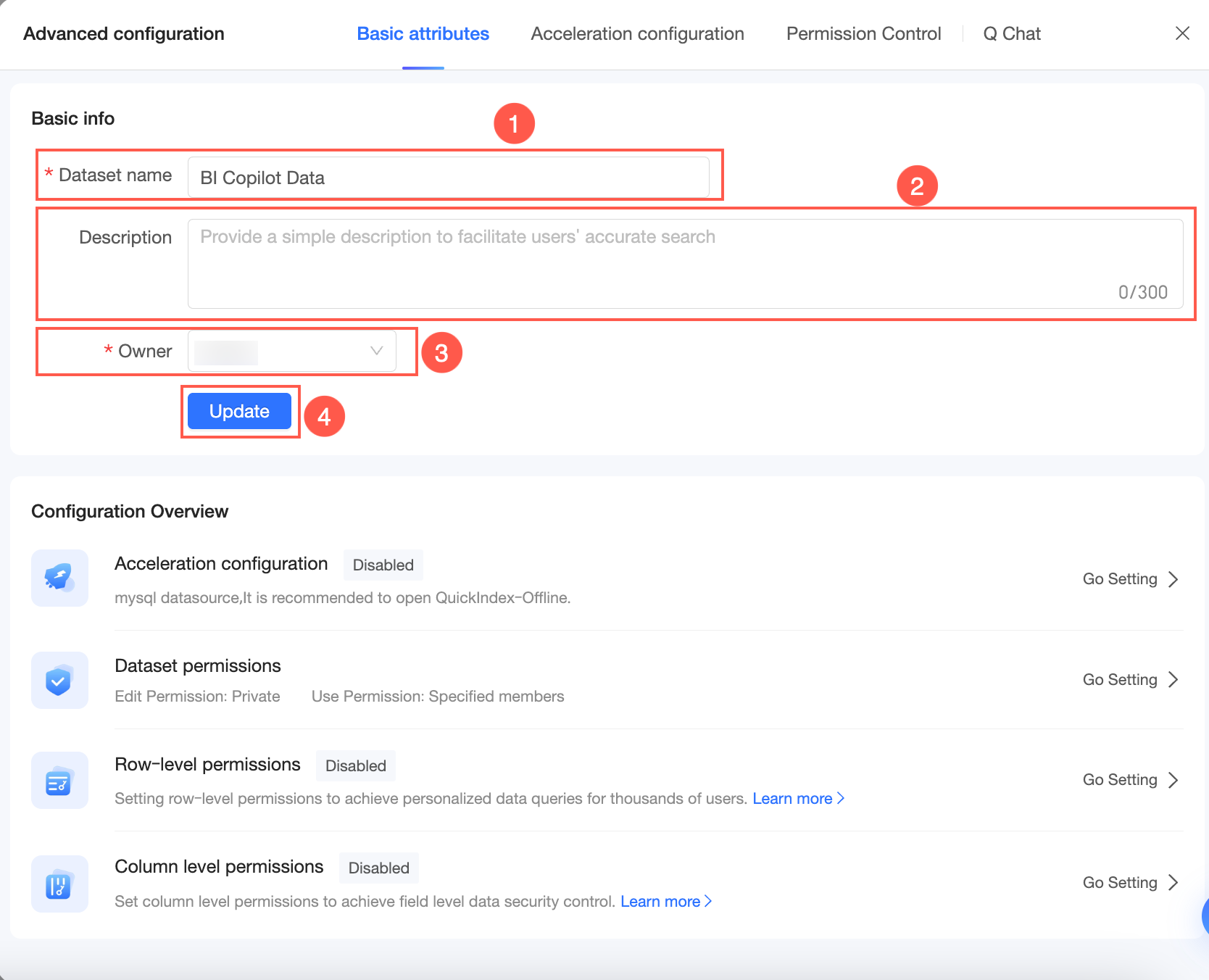This screenshot has width=1209, height=980.
Task: Open the Row-level permissions Learn more link
Action: (798, 799)
